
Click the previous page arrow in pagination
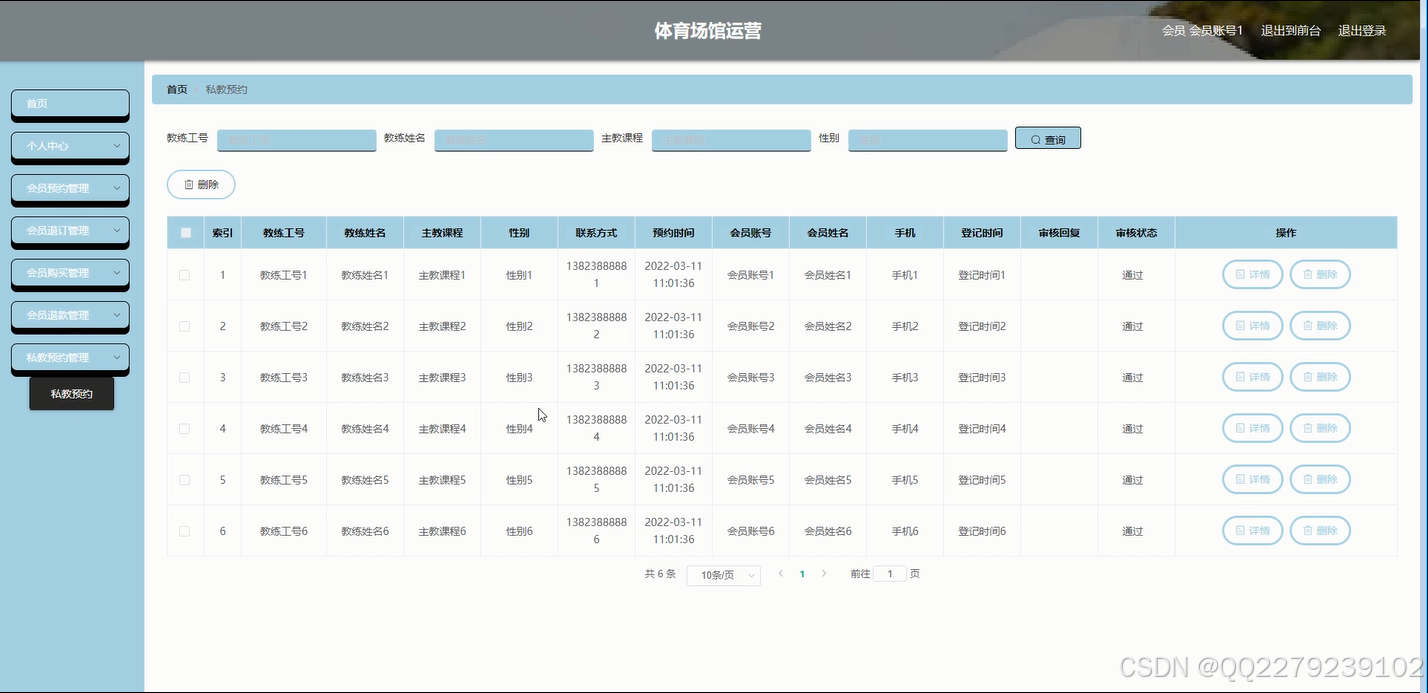click(x=780, y=574)
